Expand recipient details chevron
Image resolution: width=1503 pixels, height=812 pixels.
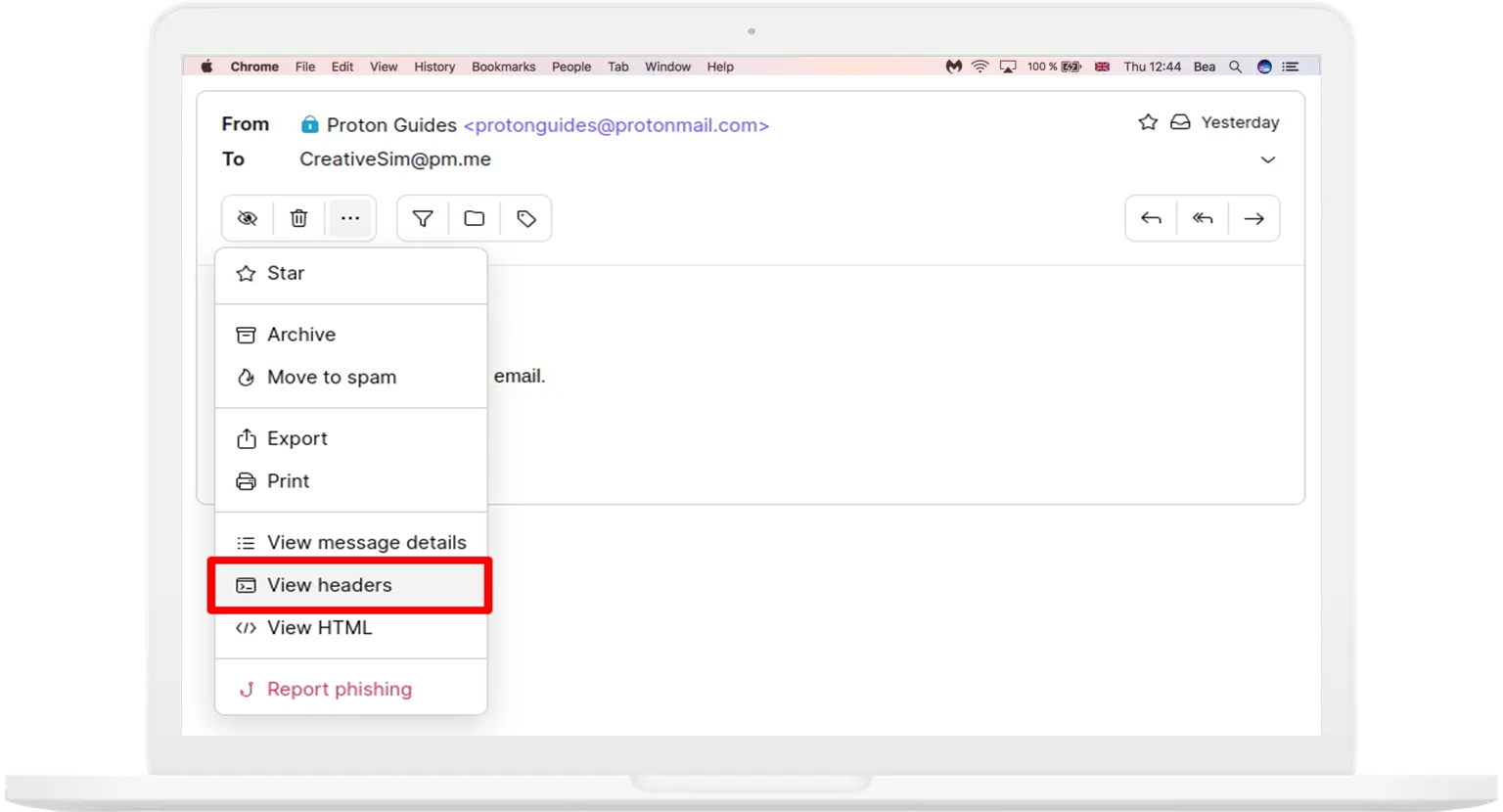pyautogui.click(x=1268, y=159)
